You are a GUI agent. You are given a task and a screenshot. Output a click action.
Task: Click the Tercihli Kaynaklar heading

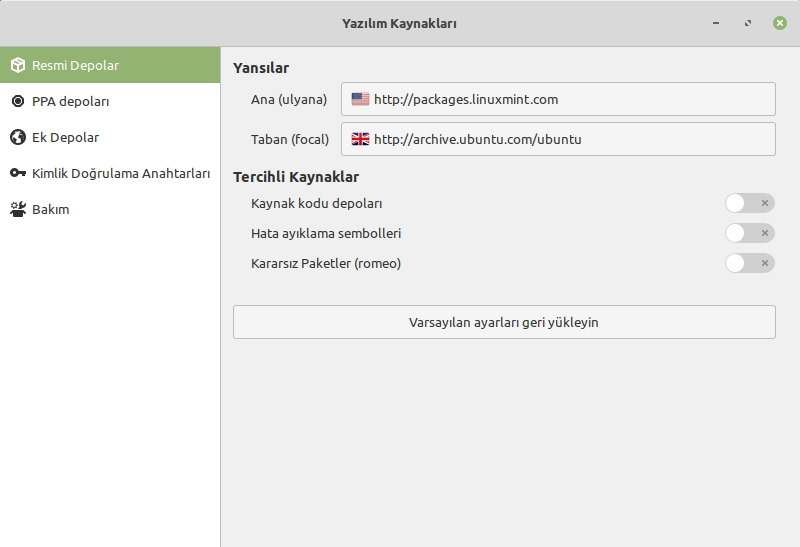click(x=296, y=177)
